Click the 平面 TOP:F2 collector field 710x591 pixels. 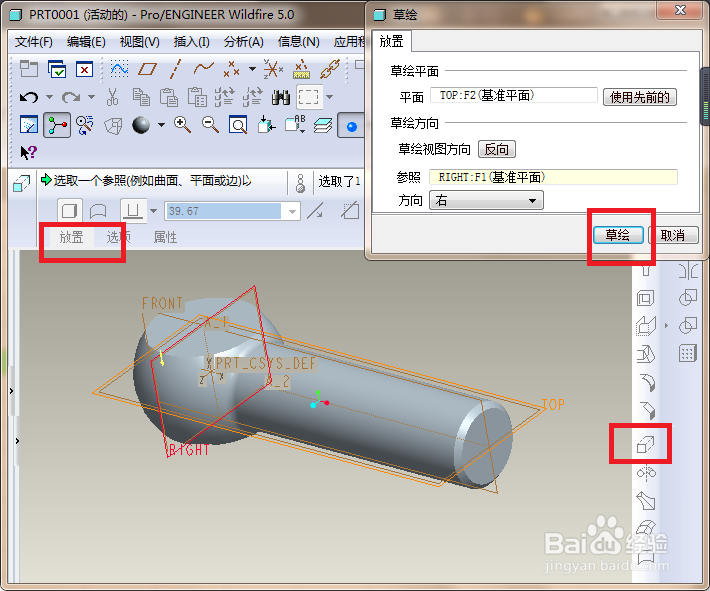513,96
